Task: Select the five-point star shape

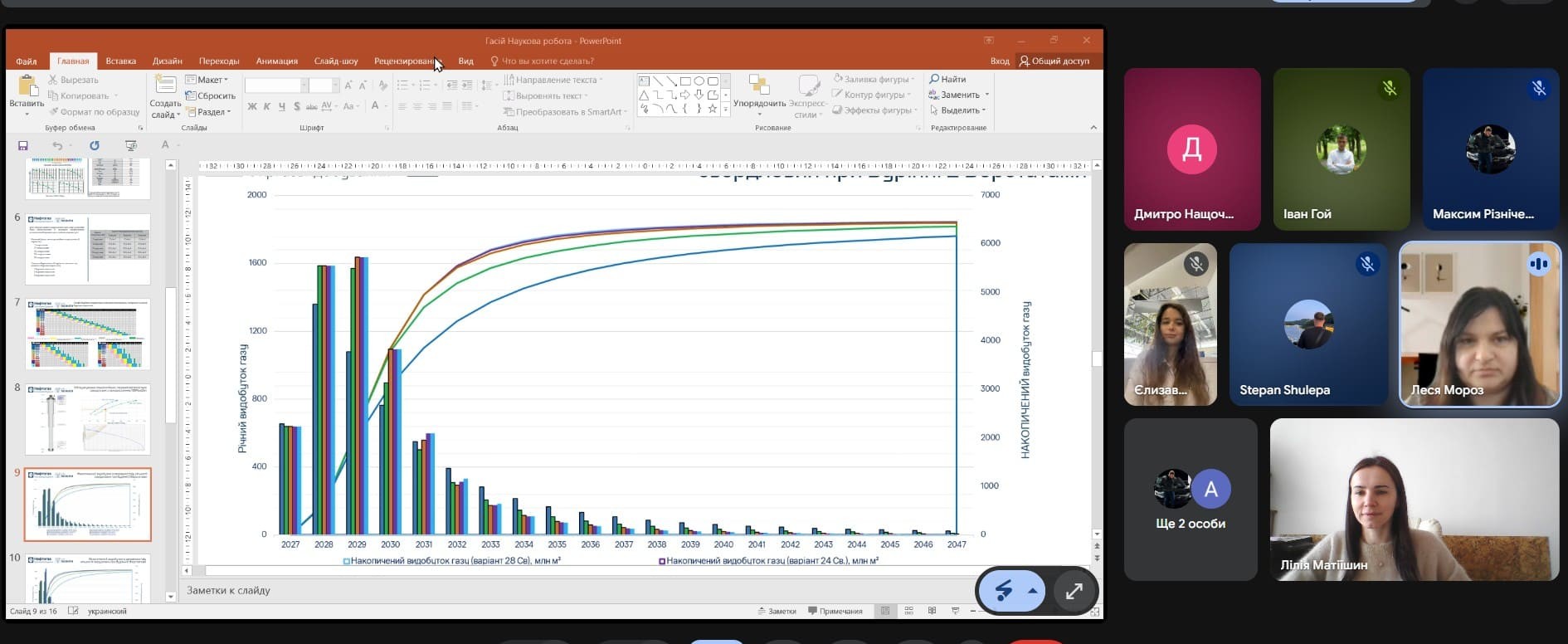Action: (713, 109)
